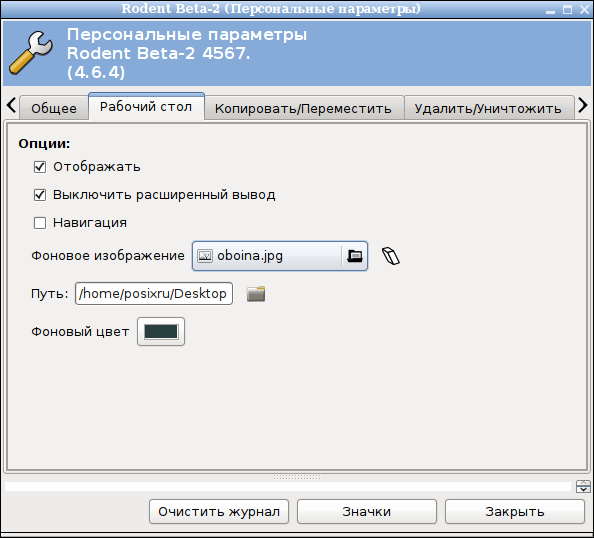Viewport: 594px width, 538px height.
Task: Click the "Фоновое изображение" label
Action: (x=108, y=256)
